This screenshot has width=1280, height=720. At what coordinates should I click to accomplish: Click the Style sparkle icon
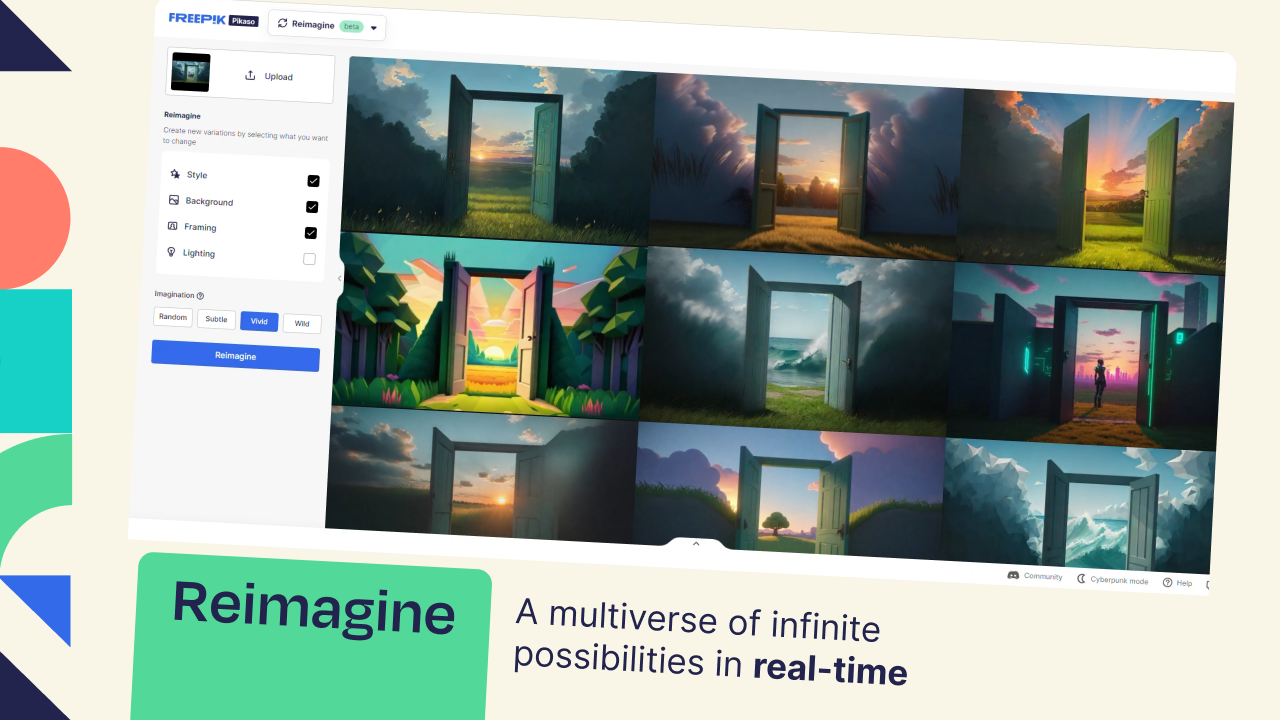(x=175, y=174)
